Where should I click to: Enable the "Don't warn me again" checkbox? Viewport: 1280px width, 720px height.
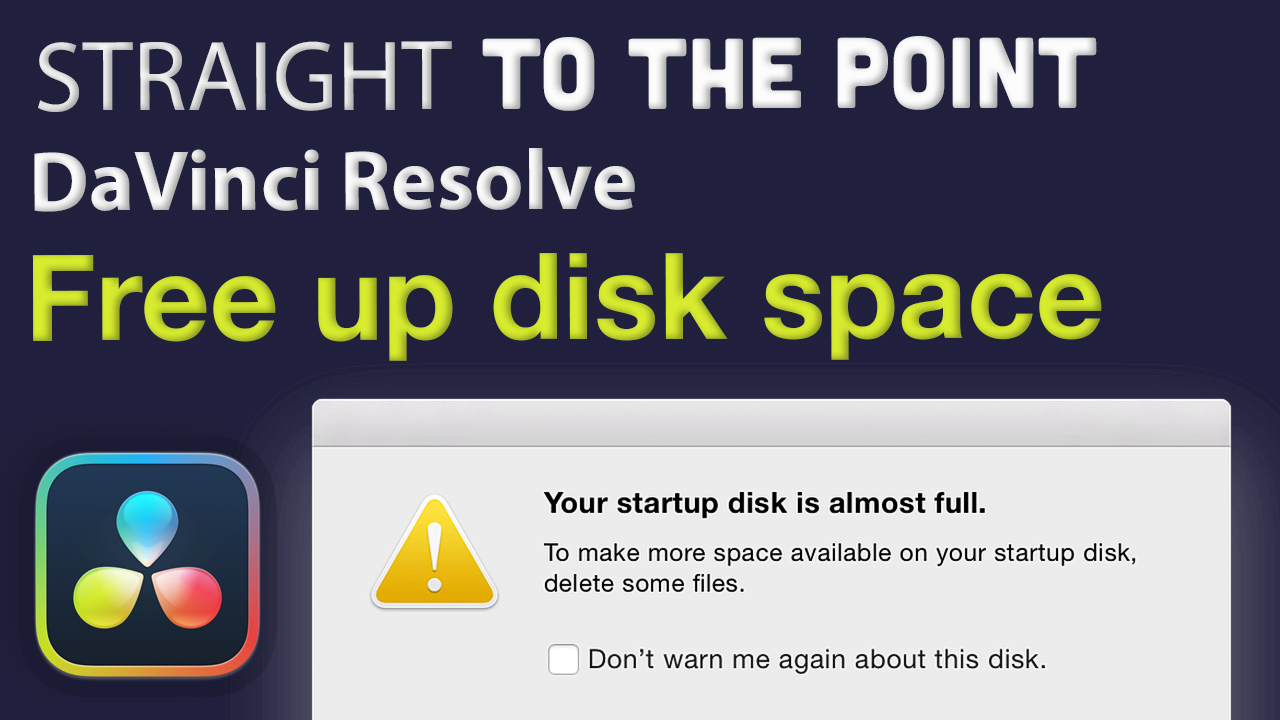[563, 660]
